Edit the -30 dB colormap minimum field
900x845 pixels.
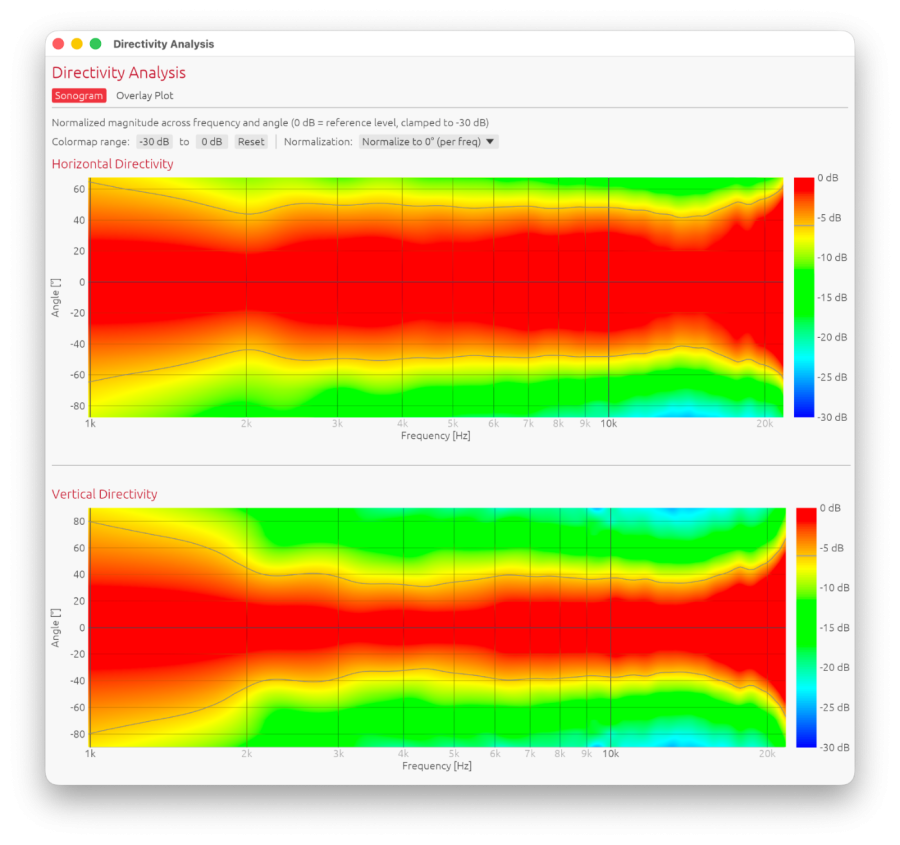pos(154,142)
